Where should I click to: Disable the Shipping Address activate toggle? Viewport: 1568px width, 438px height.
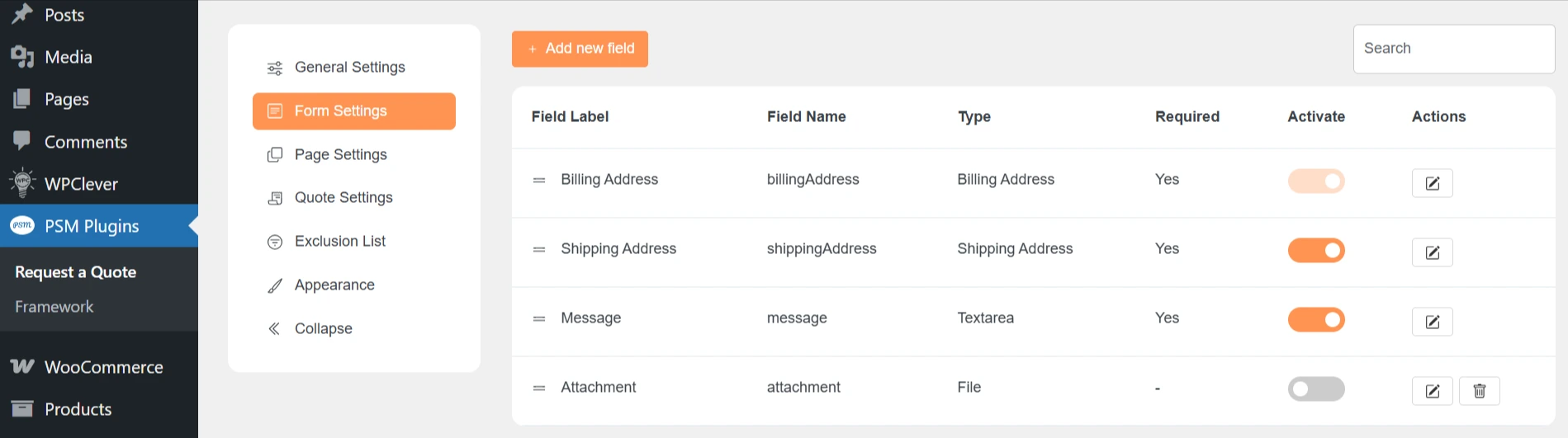coord(1316,250)
